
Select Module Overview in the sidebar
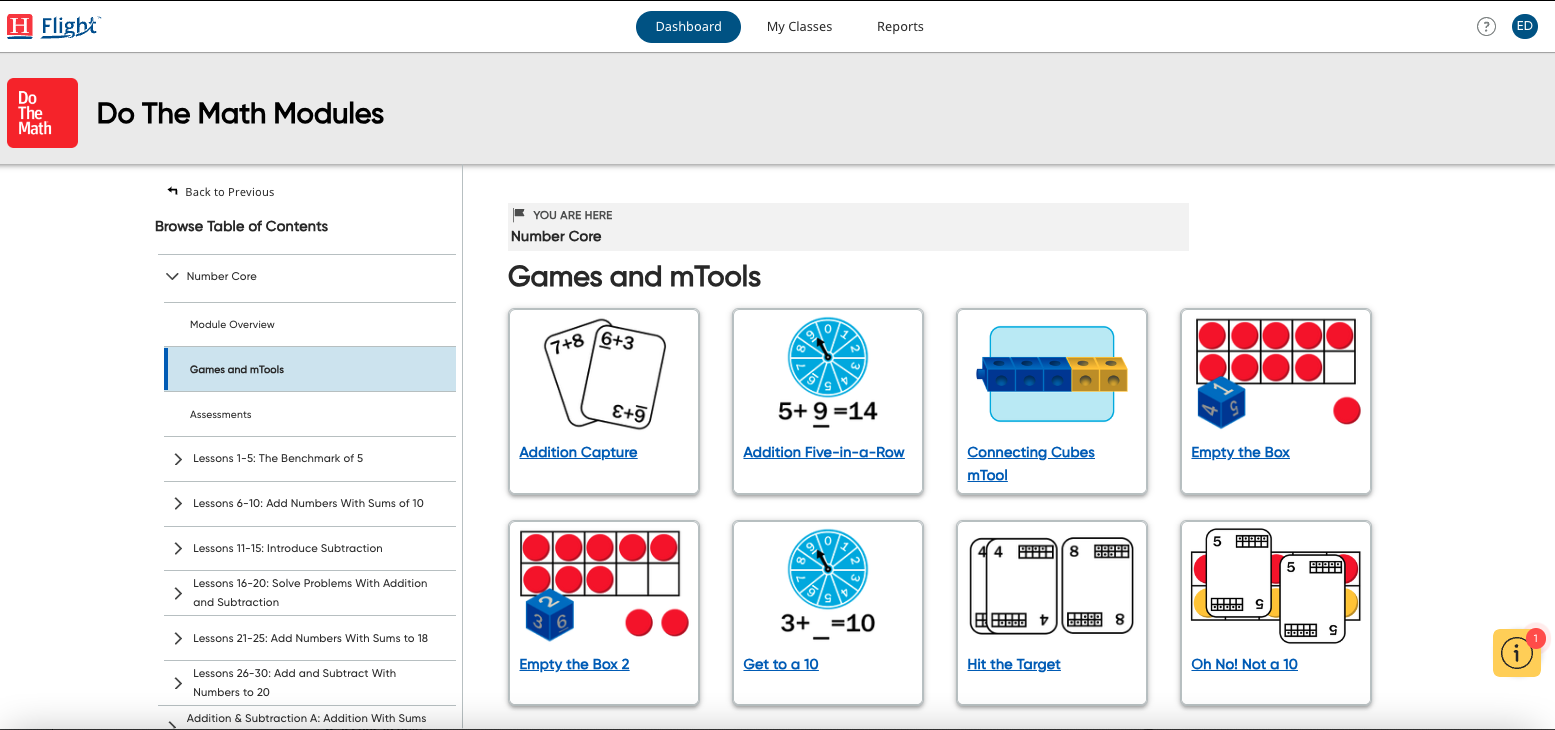[232, 325]
